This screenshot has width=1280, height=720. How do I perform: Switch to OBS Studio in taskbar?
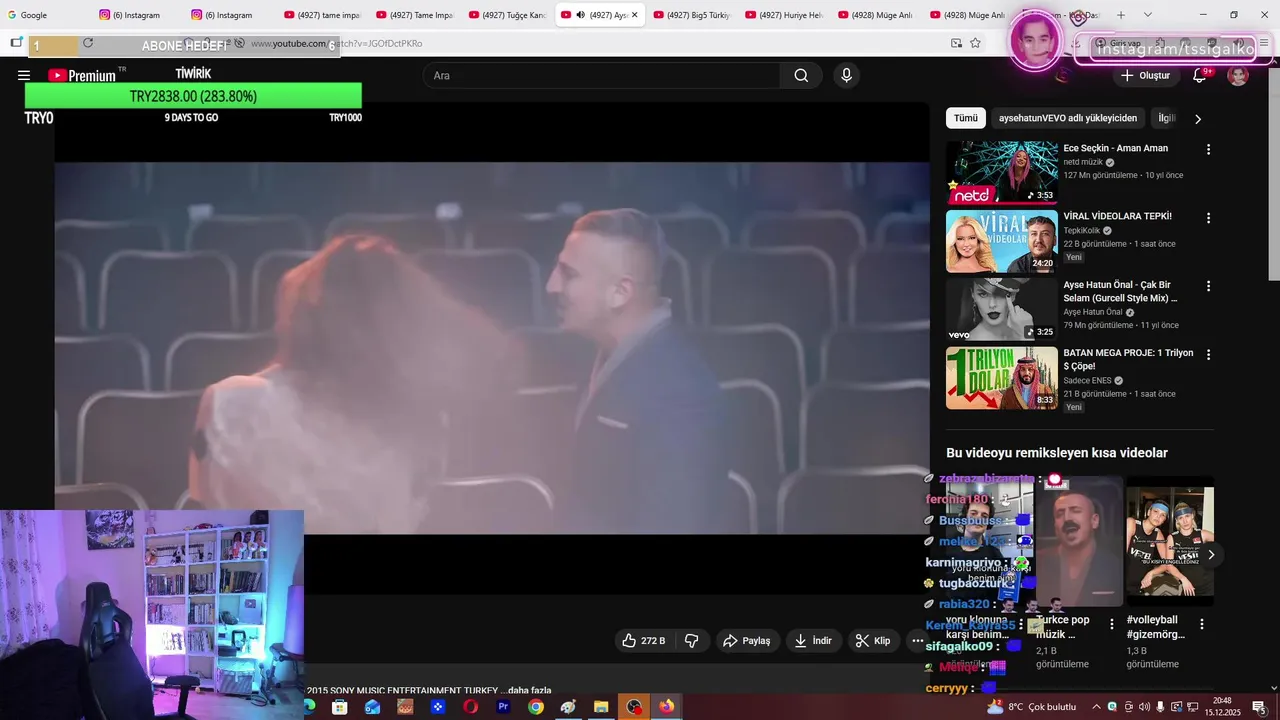coord(634,707)
